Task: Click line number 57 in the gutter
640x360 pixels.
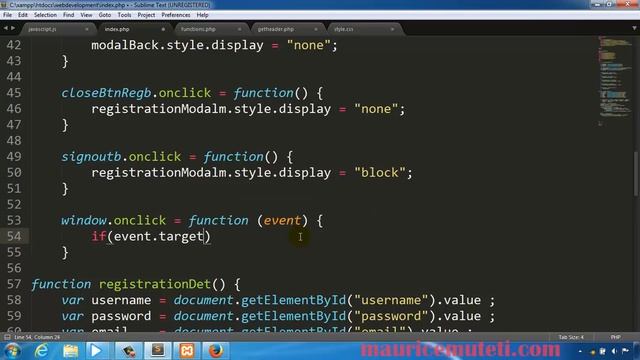Action: (x=14, y=284)
